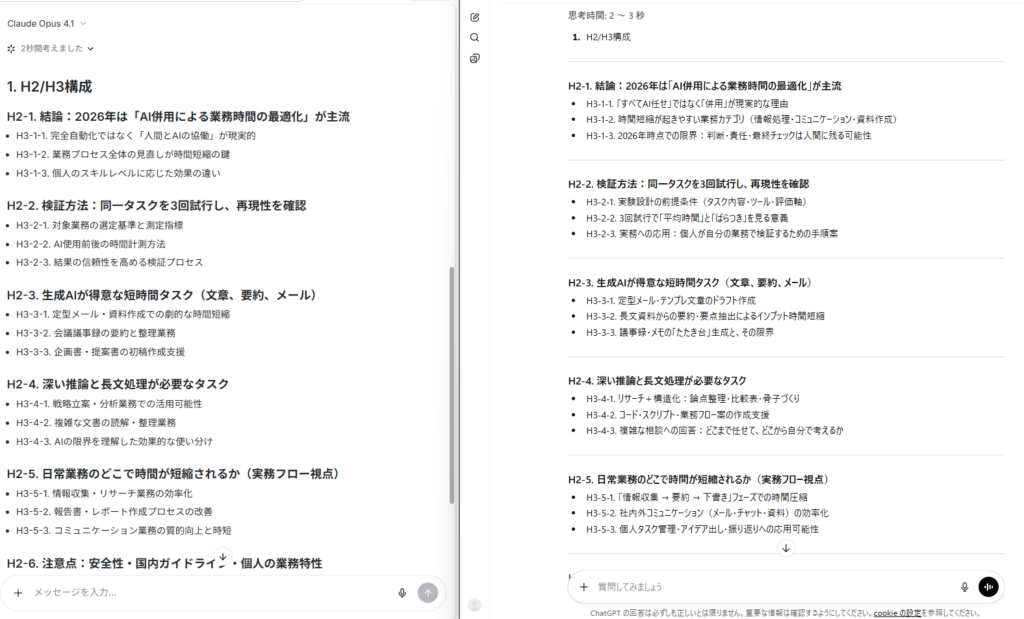The image size is (1024, 619).
Task: Click scroll-to-bottom arrow in ChatGPT pane
Action: click(x=786, y=548)
